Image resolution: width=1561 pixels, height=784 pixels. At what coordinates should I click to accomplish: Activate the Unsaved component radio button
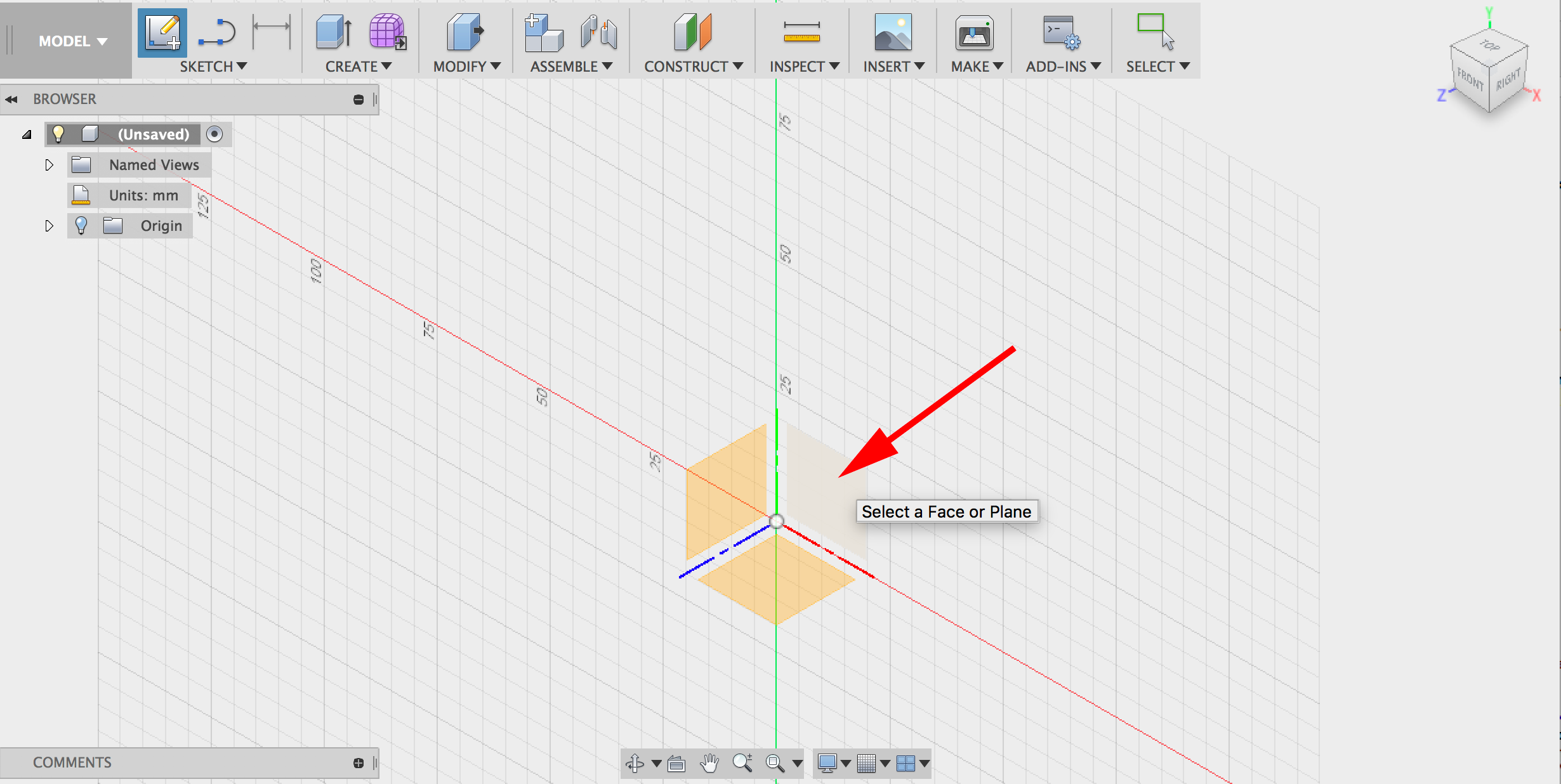(x=214, y=134)
